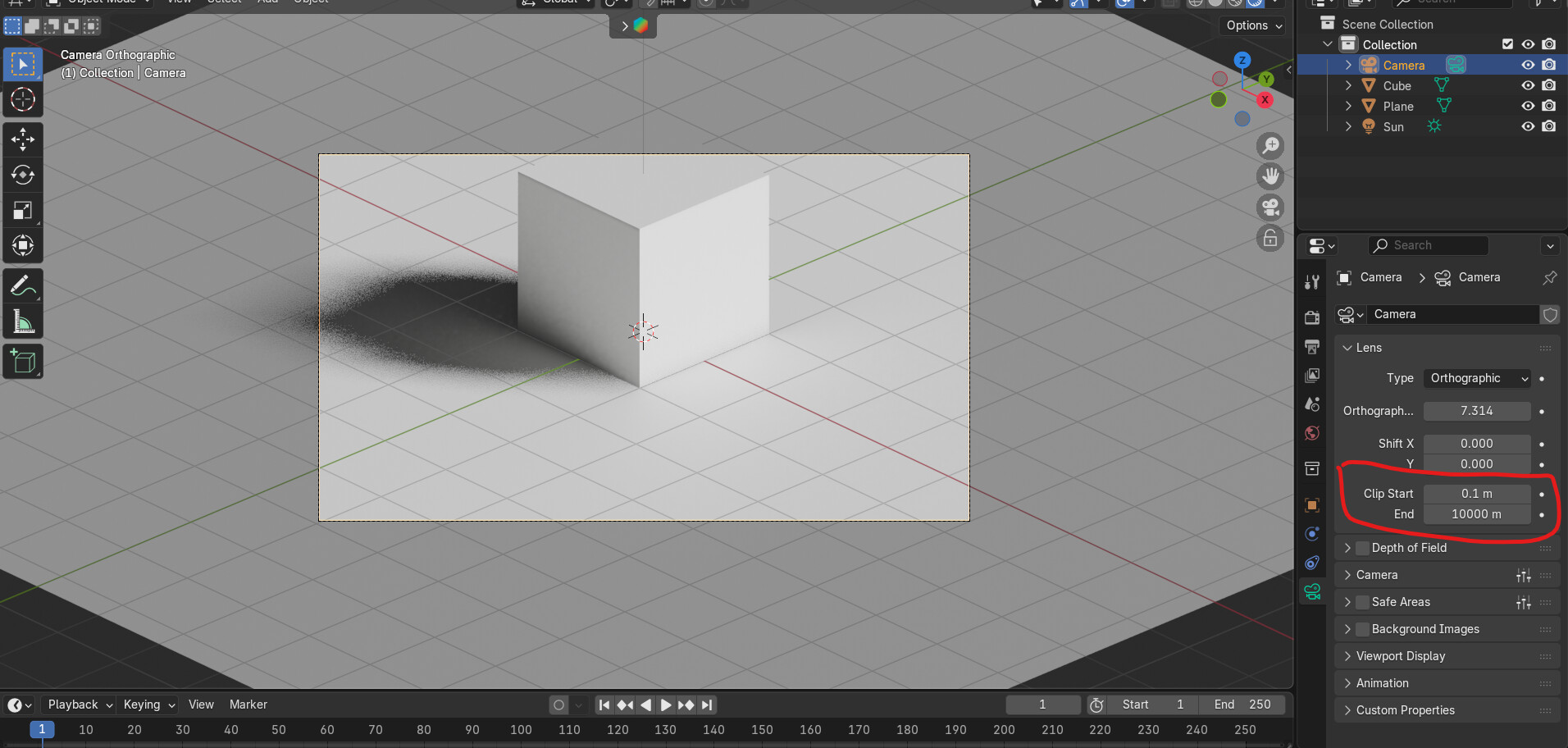Viewport: 1568px width, 748px height.
Task: Toggle the lock camera to view icon
Action: [x=1270, y=239]
